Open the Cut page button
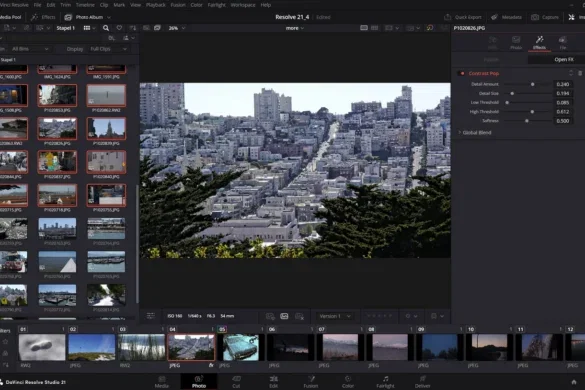 236,382
